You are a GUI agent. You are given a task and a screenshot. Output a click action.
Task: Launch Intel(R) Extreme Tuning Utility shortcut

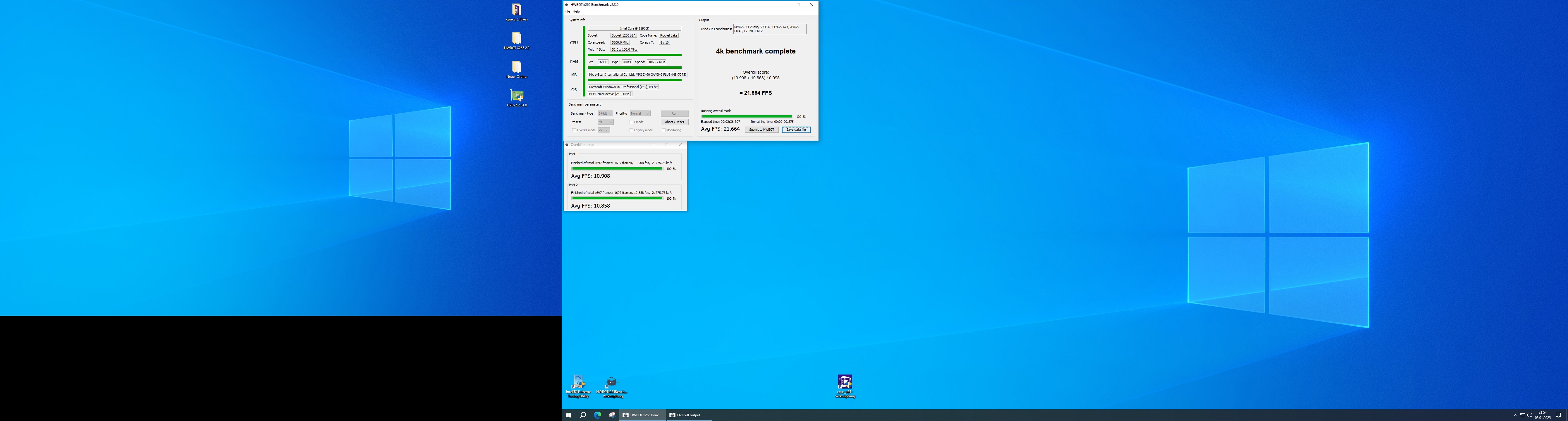click(578, 387)
